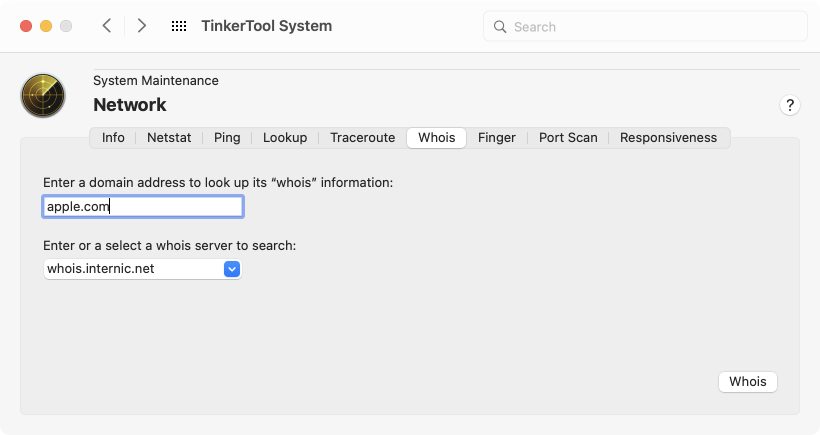Click the 'Enter a domain address' label

[x=218, y=182]
